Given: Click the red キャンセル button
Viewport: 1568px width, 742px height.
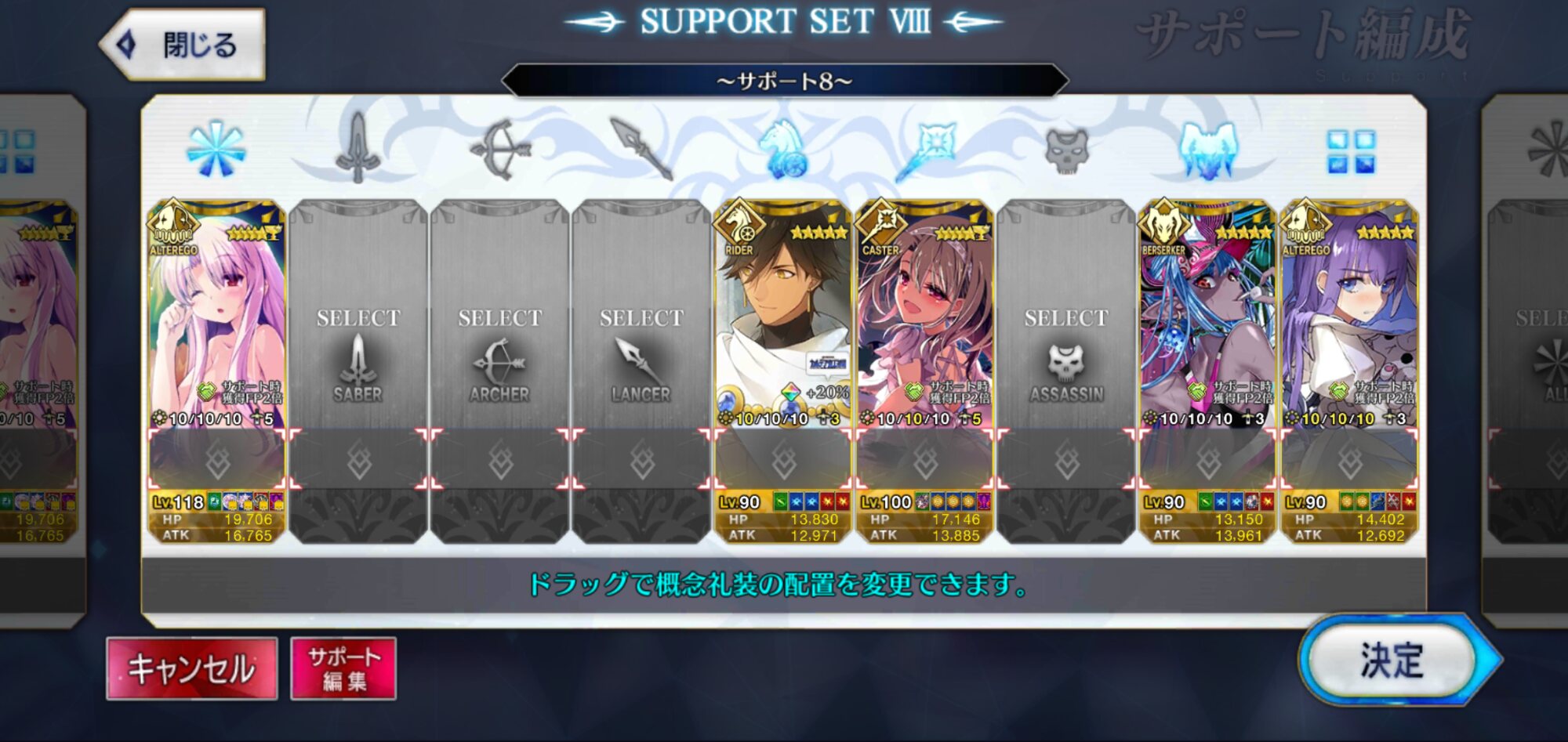Looking at the screenshot, I should coord(192,668).
